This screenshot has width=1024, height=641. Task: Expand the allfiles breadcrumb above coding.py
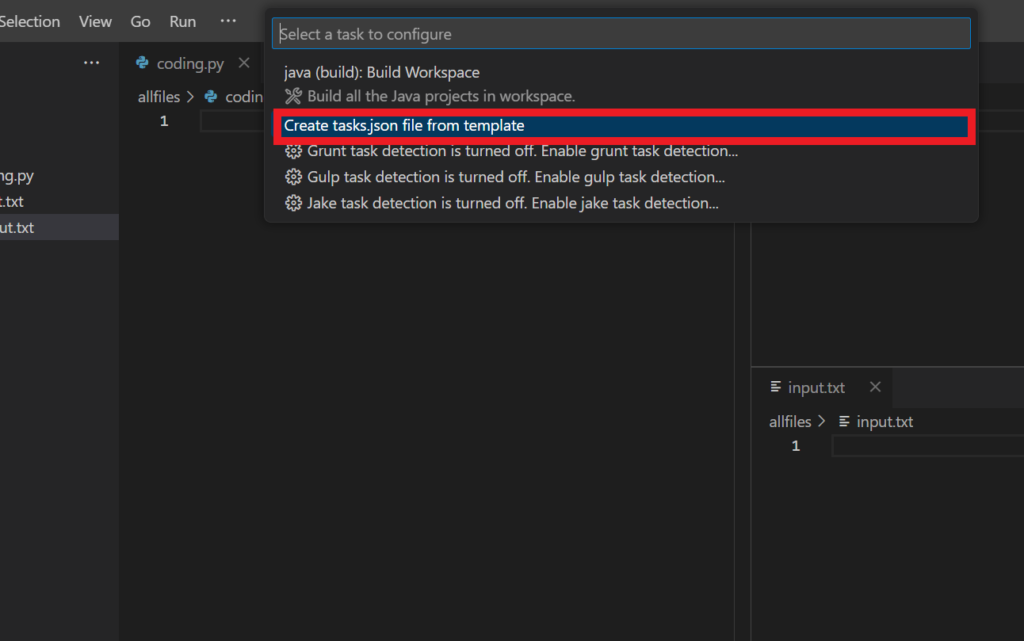coord(159,97)
